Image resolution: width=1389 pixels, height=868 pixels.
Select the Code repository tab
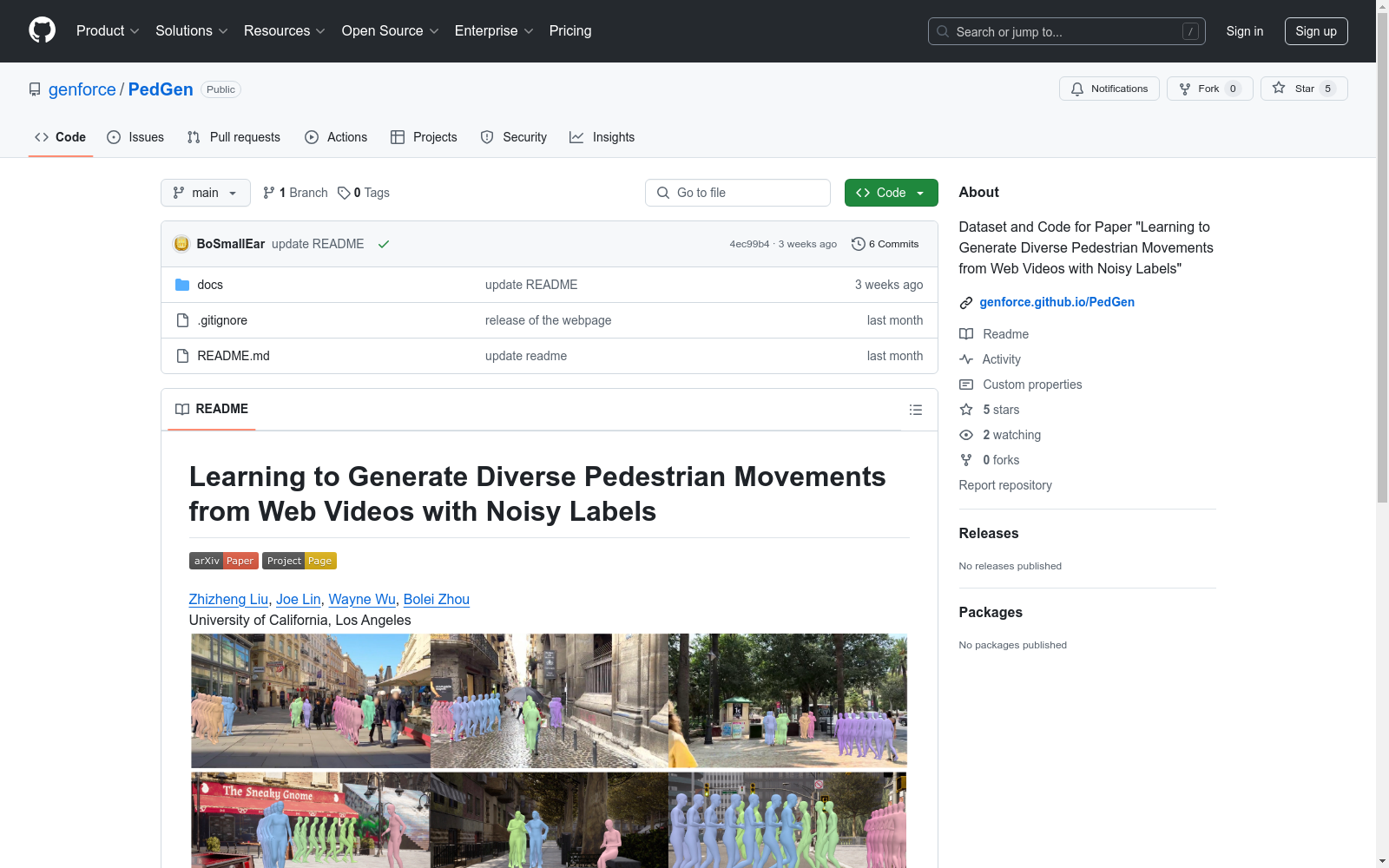pos(61,137)
